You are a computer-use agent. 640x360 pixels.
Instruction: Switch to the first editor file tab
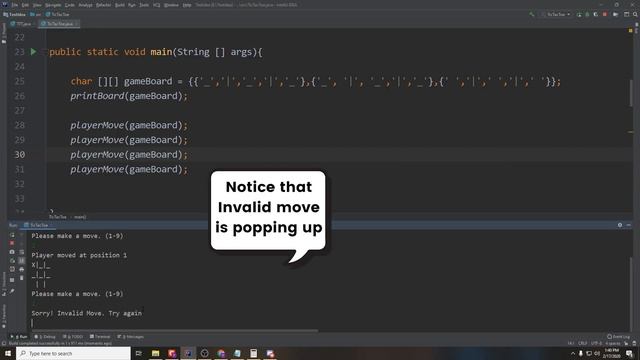(22, 24)
